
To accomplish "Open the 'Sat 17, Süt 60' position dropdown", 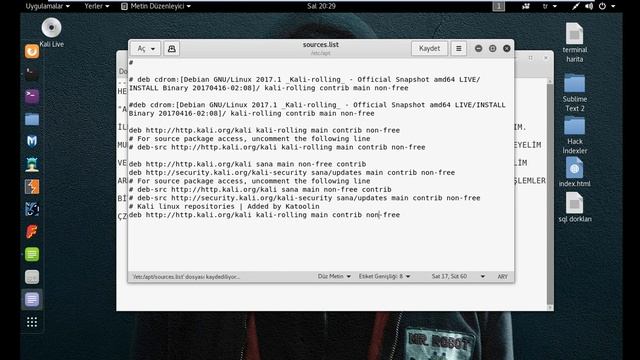I will [458, 276].
